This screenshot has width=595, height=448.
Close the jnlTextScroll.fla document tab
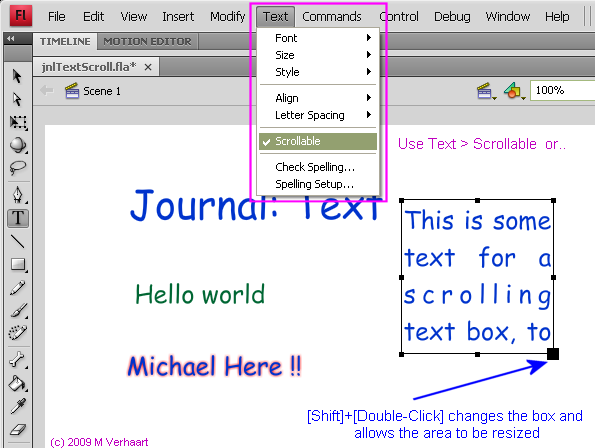[148, 67]
